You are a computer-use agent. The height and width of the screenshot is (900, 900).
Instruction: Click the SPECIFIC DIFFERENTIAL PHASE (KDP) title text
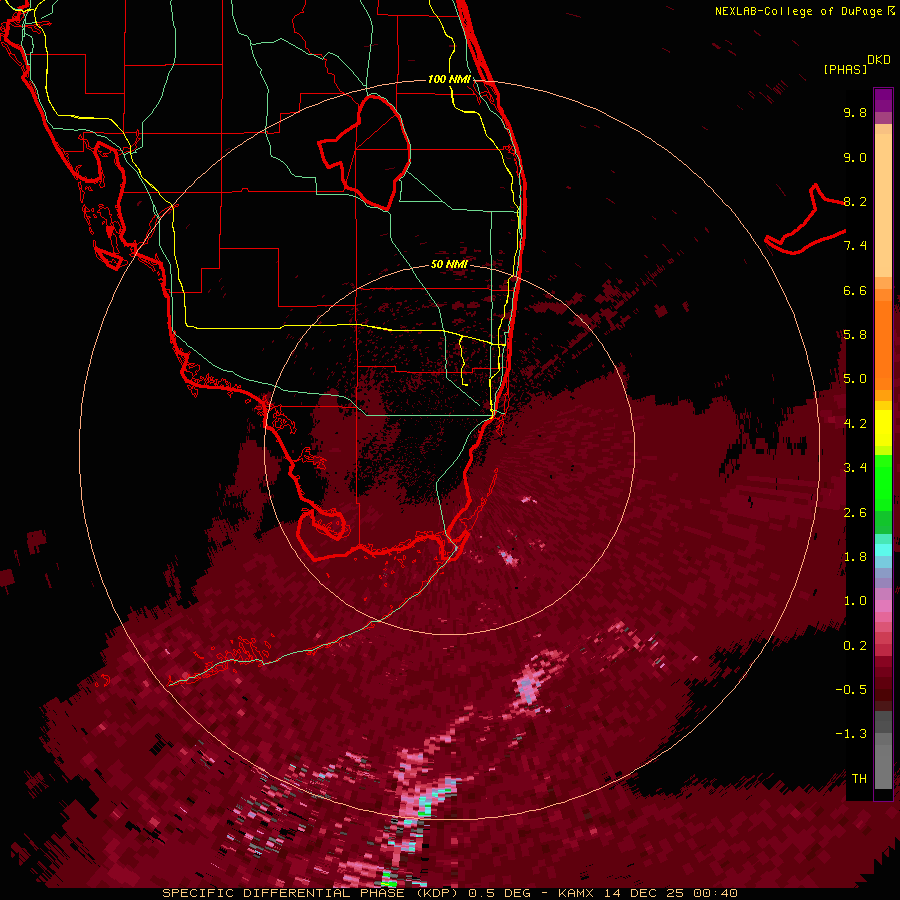click(x=311, y=893)
